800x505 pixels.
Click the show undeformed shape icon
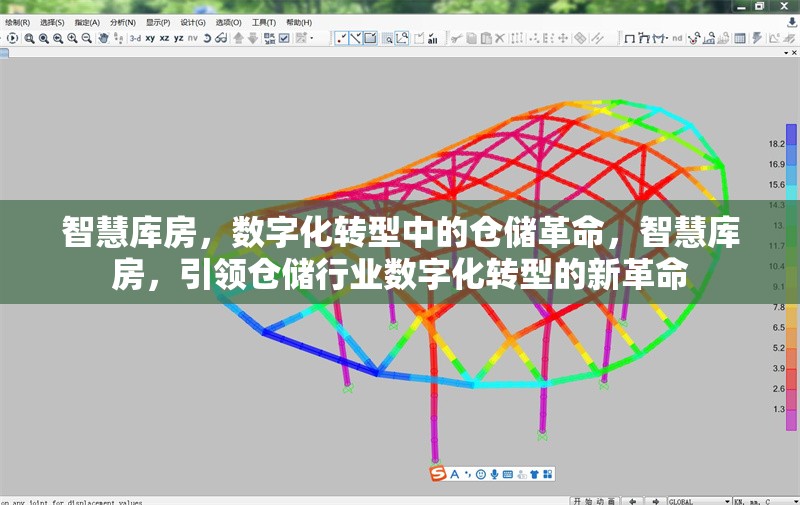630,38
